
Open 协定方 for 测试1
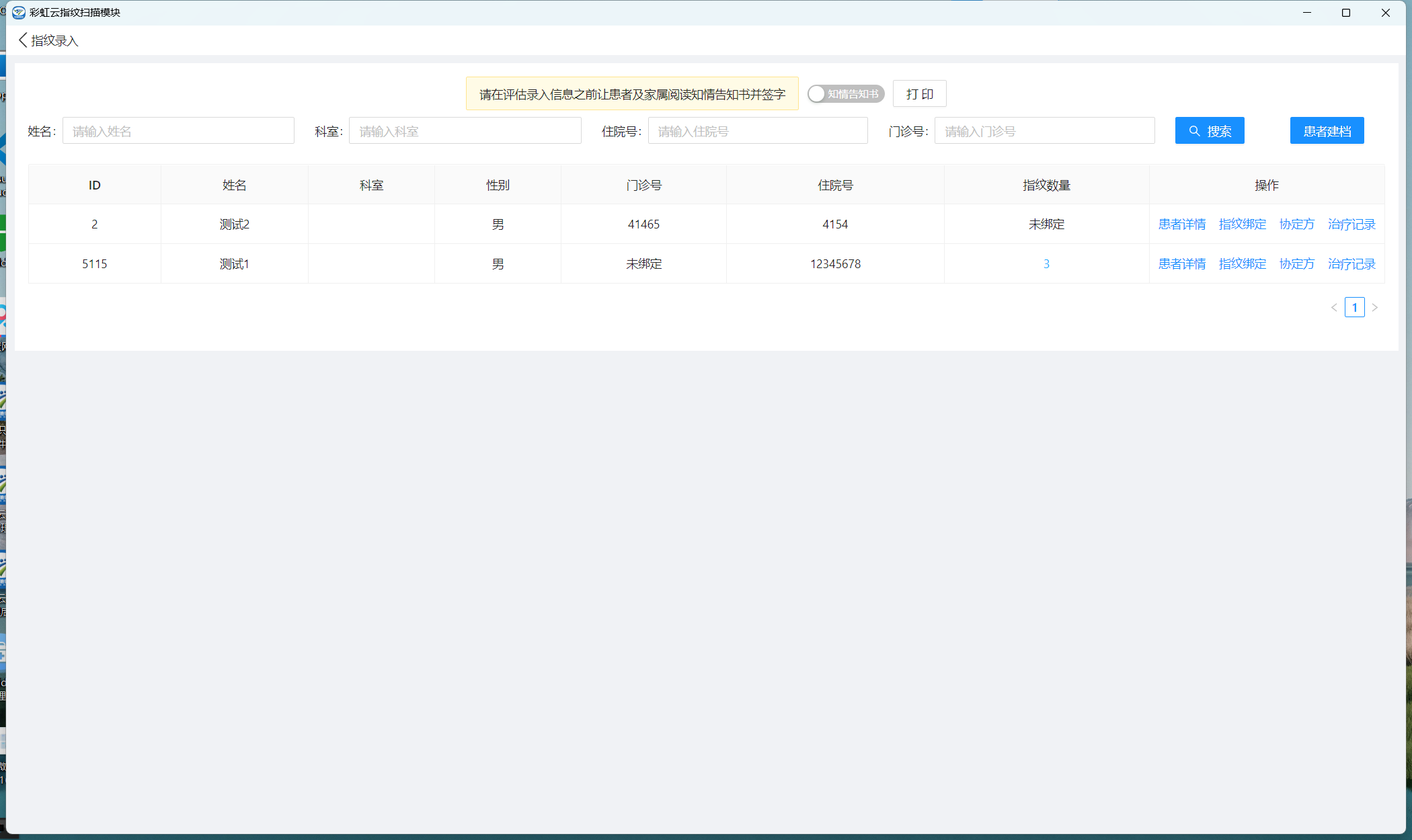point(1296,264)
